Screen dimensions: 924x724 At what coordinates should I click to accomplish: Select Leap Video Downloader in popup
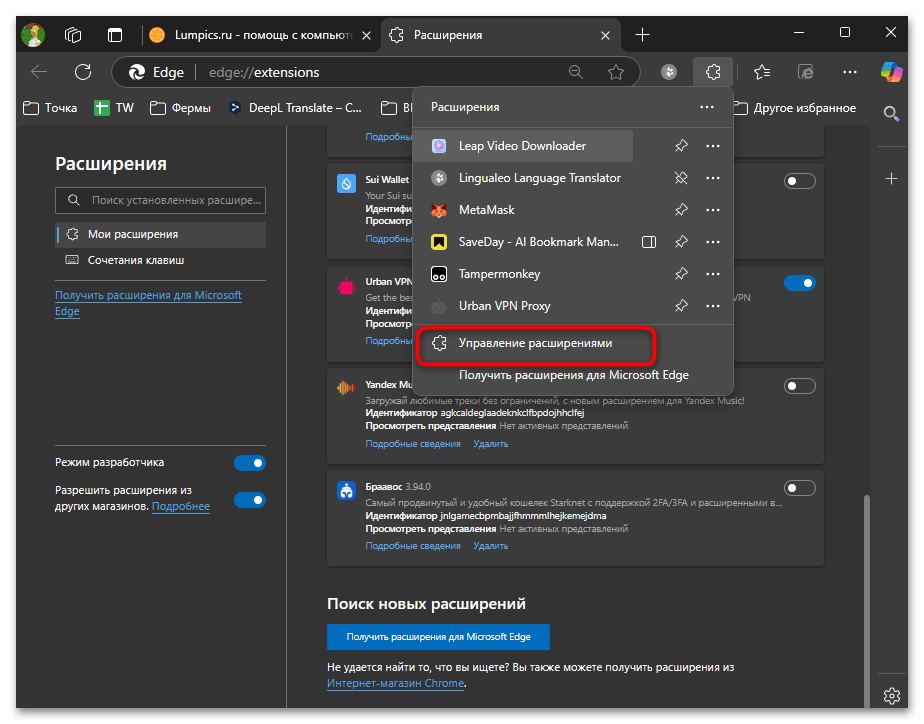click(523, 146)
